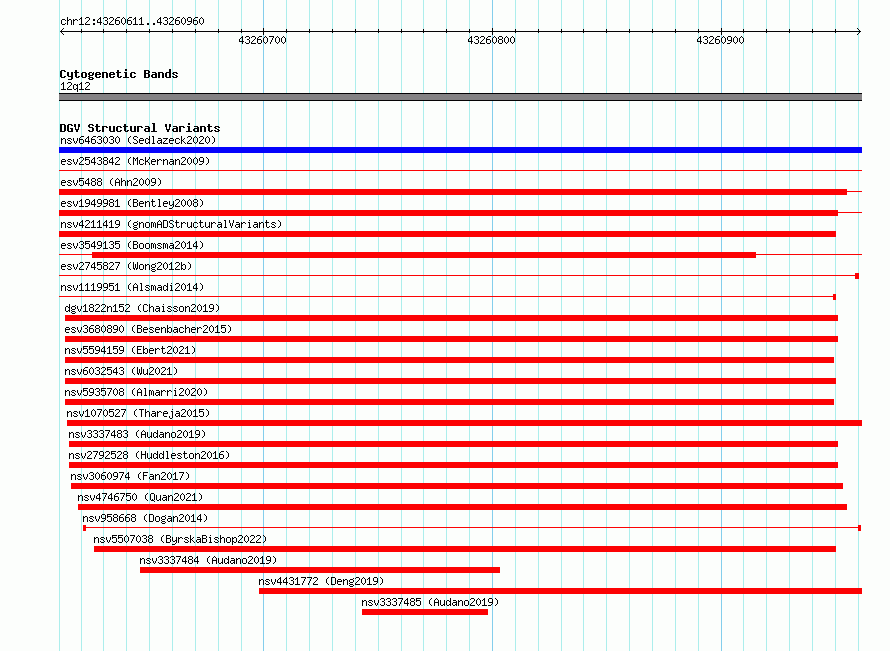Click nsv1119951 (Alsmadi2014) label
This screenshot has width=890, height=651.
132,287
